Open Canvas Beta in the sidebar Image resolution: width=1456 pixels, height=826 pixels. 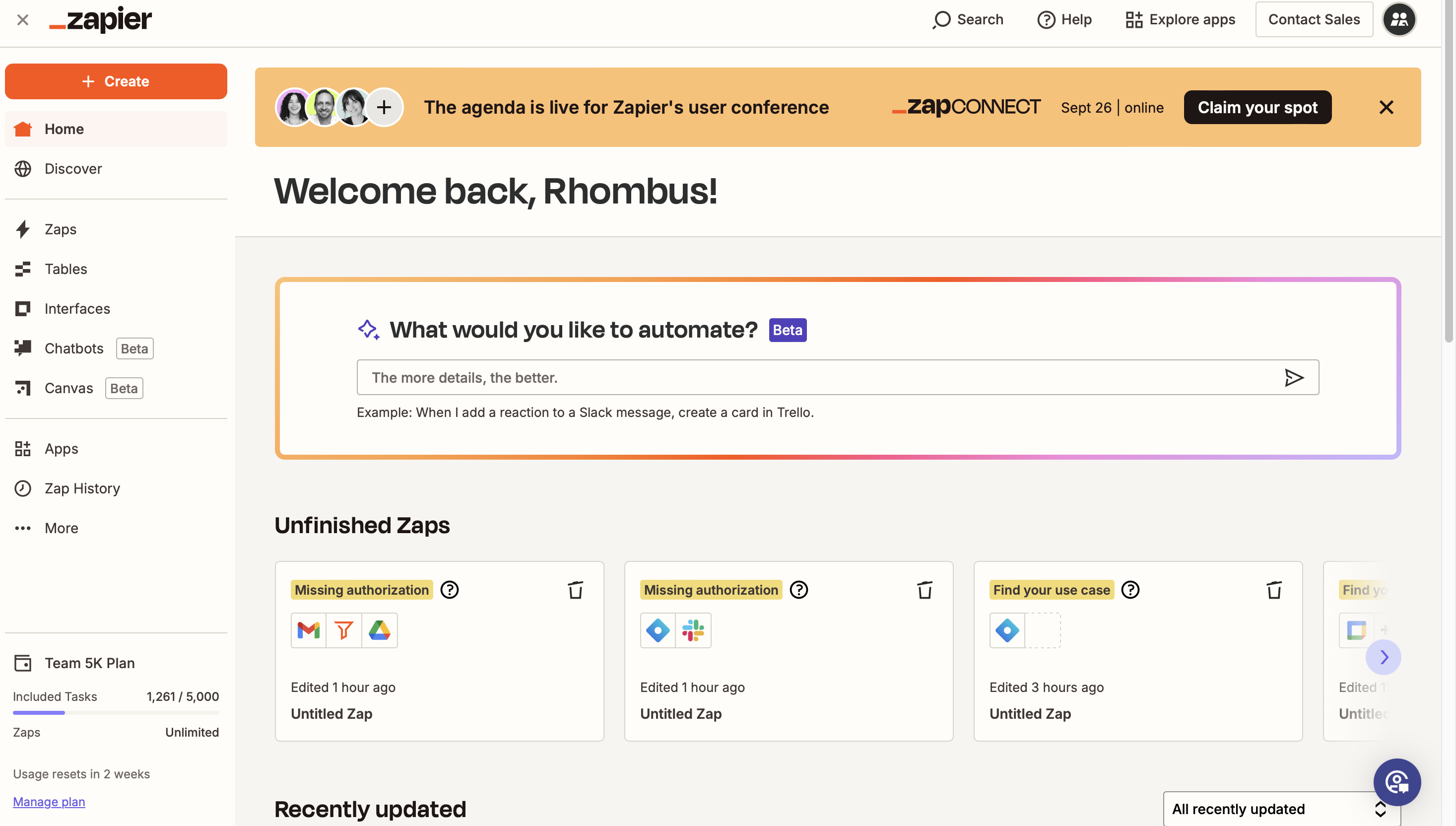[116, 388]
